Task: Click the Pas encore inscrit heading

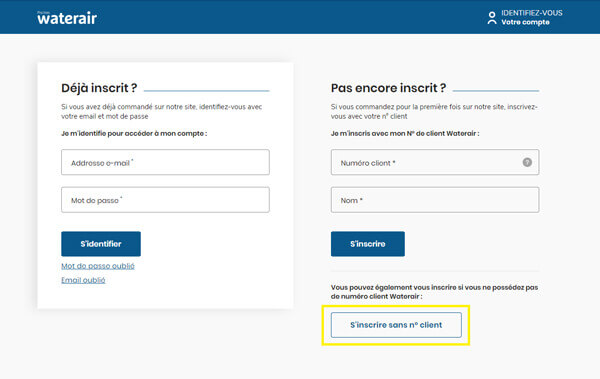Action: 388,88
